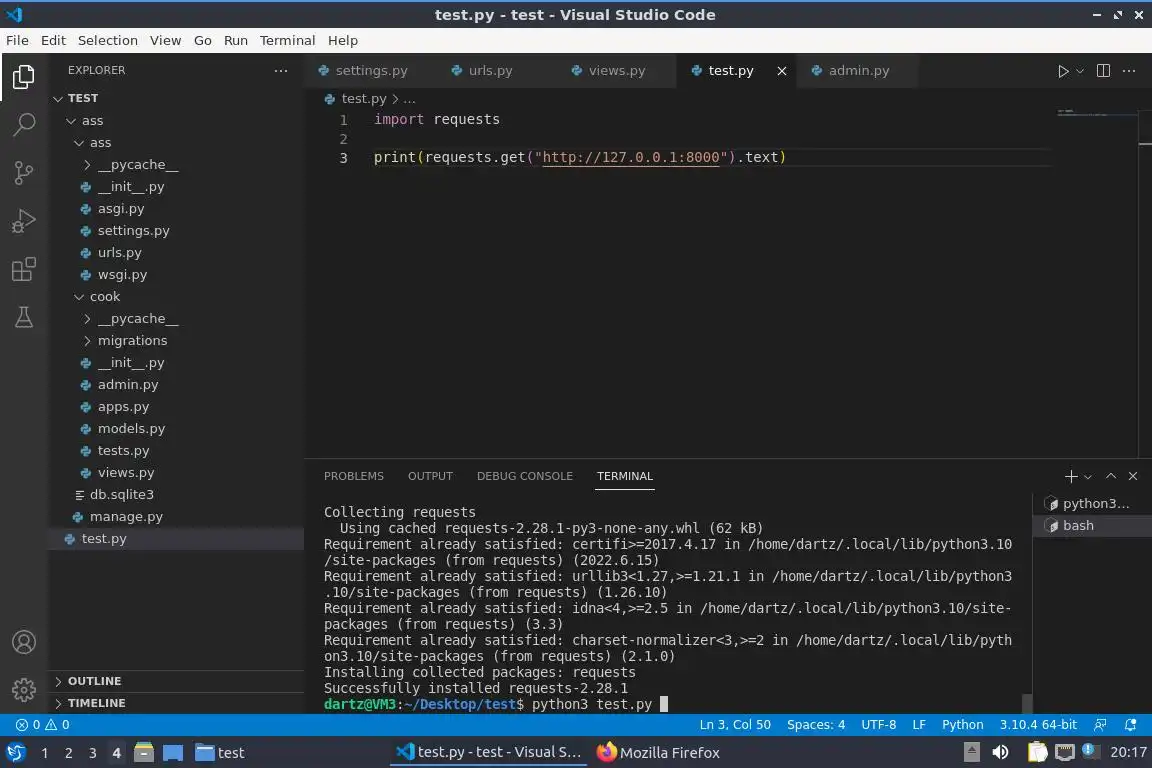The height and width of the screenshot is (768, 1152).
Task: Switch to the DEBUG CONSOLE tab
Action: pyautogui.click(x=525, y=476)
